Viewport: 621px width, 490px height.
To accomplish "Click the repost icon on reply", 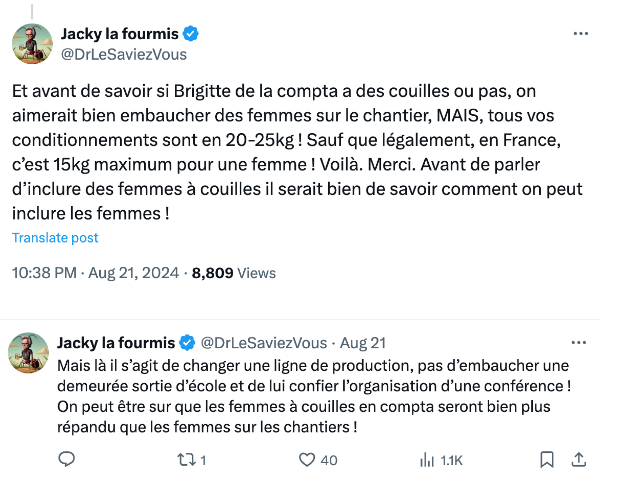I will tap(186, 460).
